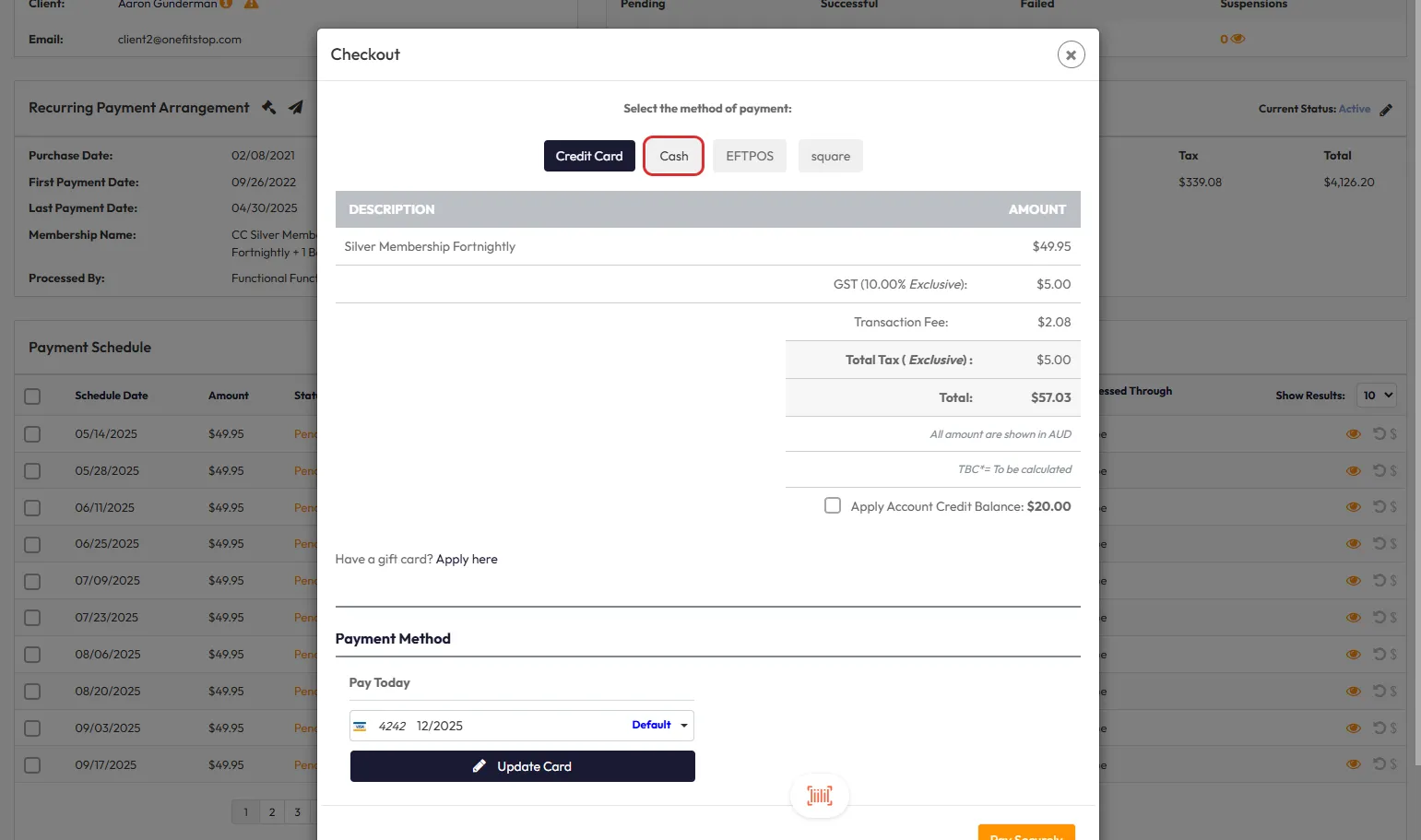Screen dimensions: 1421x840
Task: Click the undo arrow icon in 08/06/2025 row
Action: (1379, 655)
